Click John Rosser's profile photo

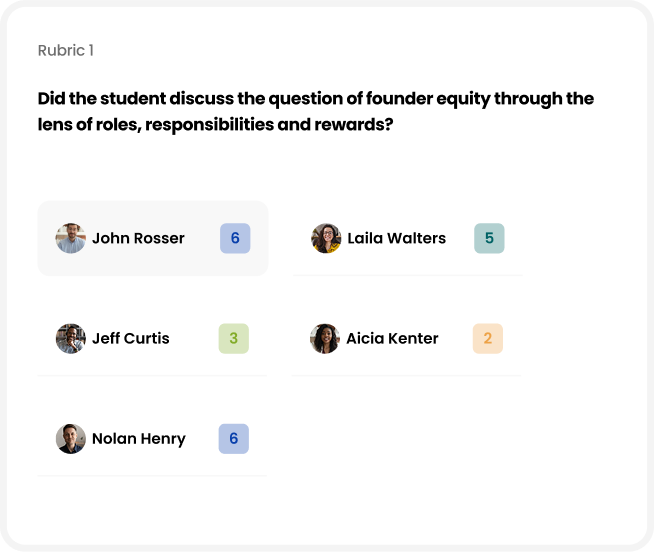pyautogui.click(x=70, y=238)
